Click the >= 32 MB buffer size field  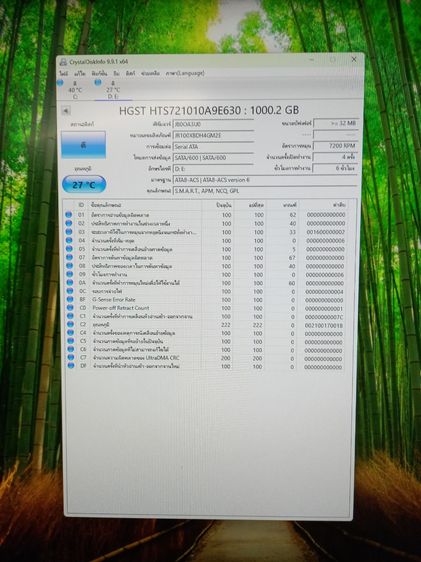[x=336, y=123]
